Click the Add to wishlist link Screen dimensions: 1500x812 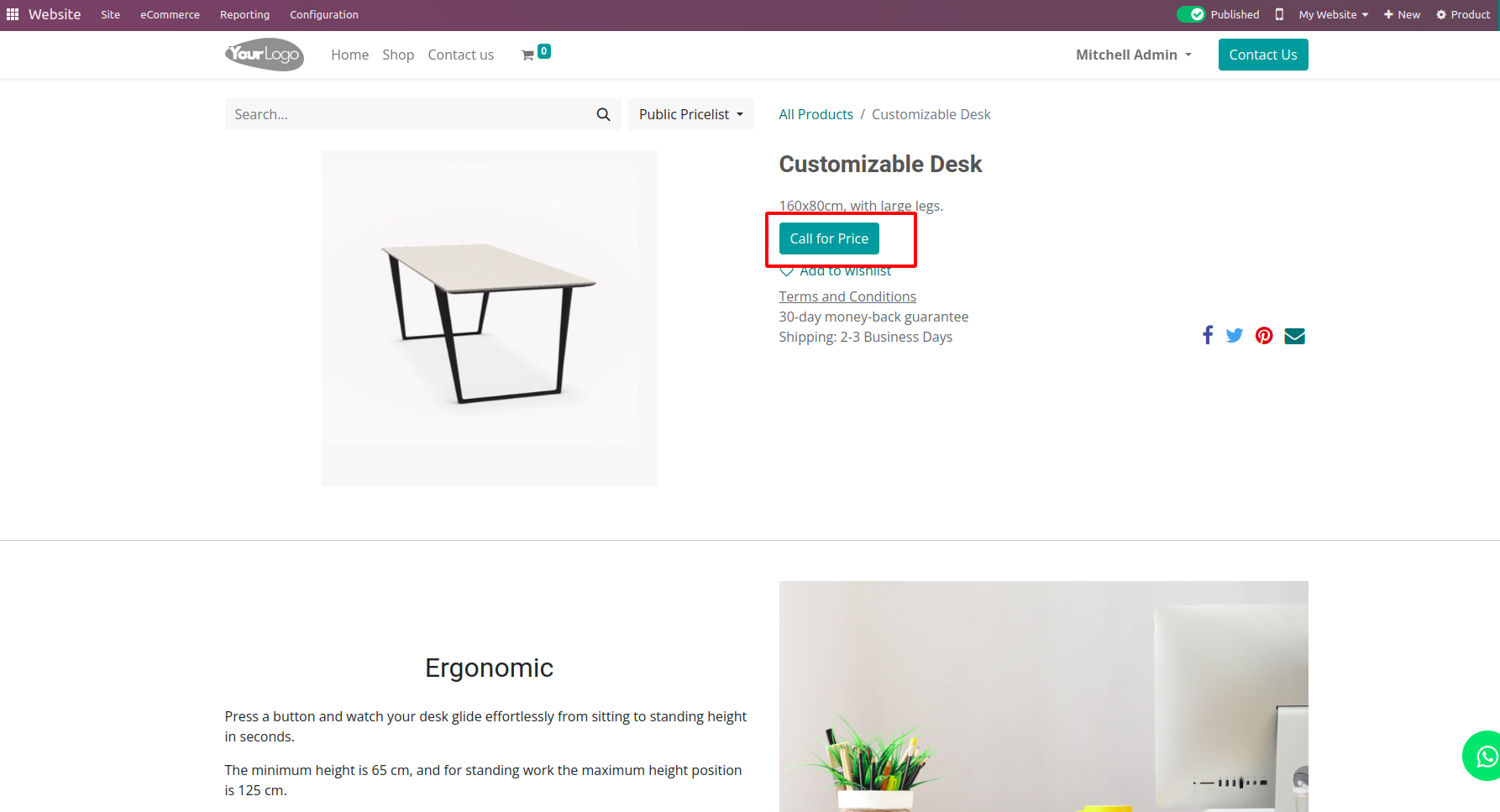point(844,271)
